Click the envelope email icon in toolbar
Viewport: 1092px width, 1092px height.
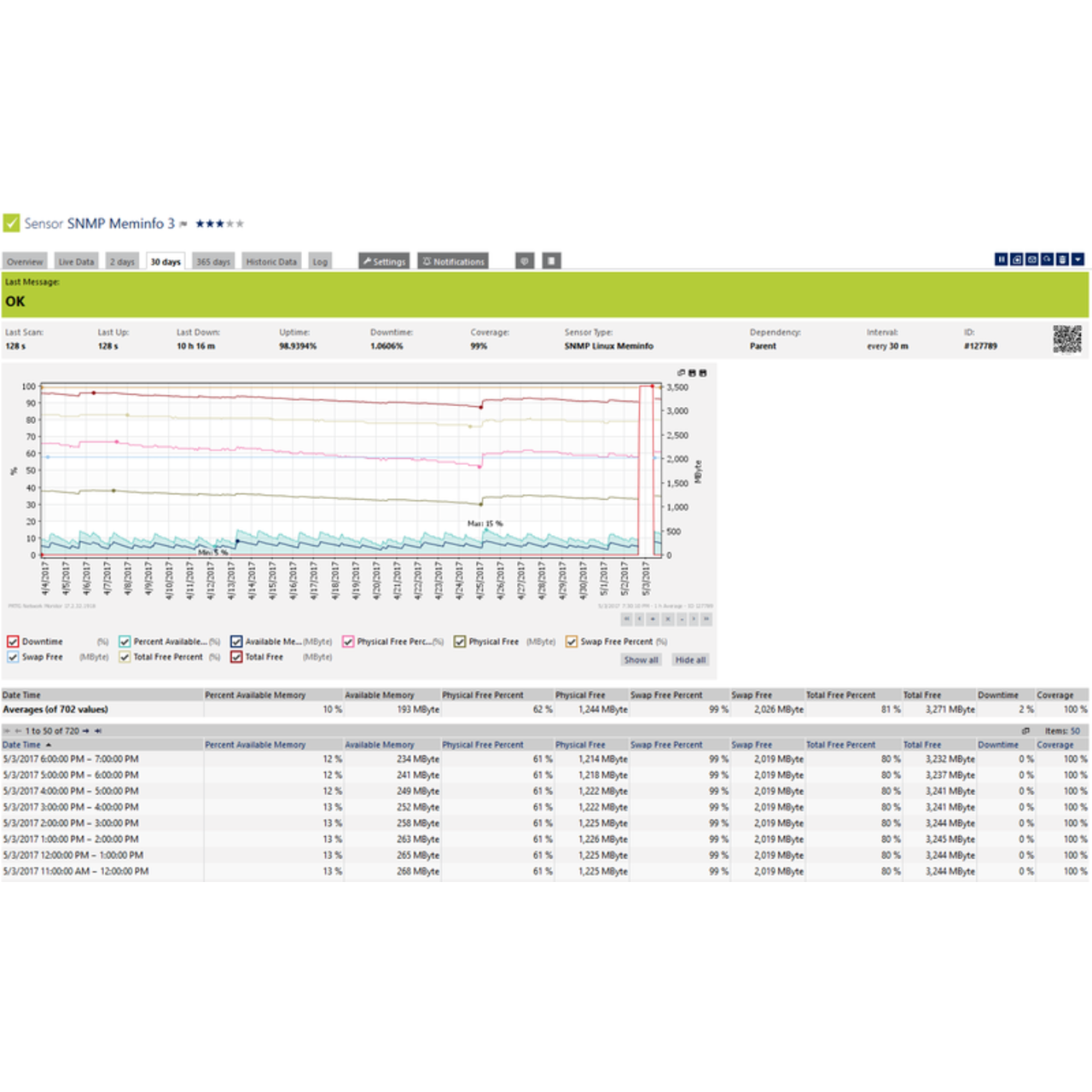[1032, 259]
